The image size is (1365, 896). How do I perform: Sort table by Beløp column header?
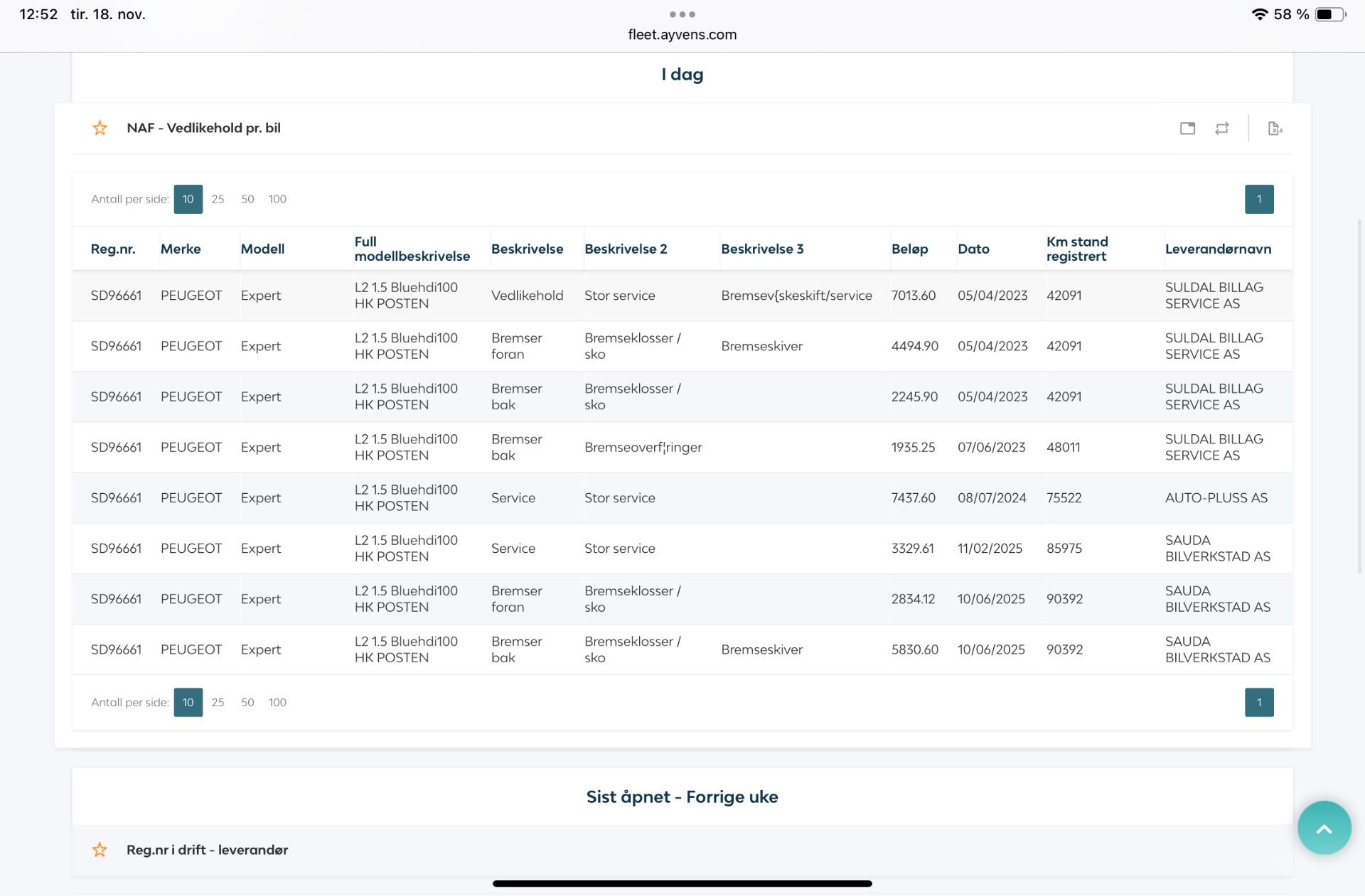(x=909, y=249)
